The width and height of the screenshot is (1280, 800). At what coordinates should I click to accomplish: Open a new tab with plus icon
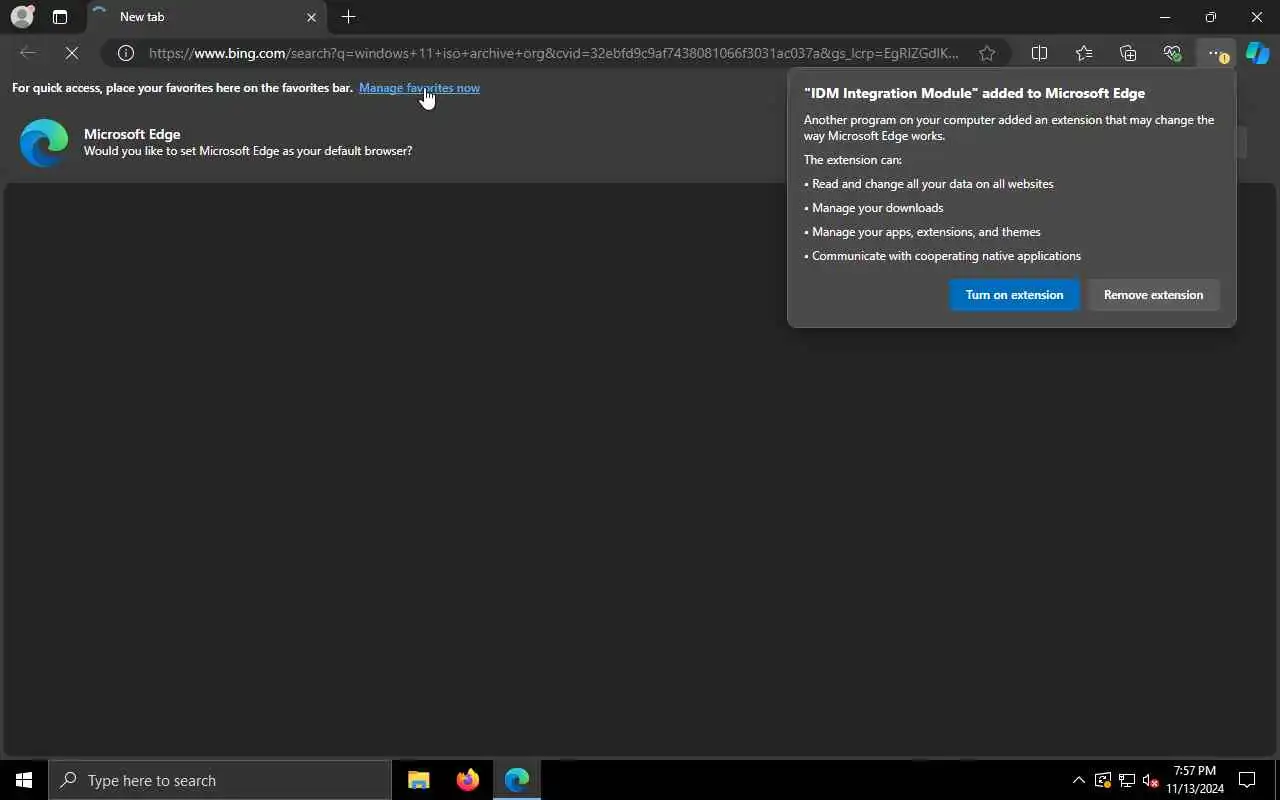348,17
